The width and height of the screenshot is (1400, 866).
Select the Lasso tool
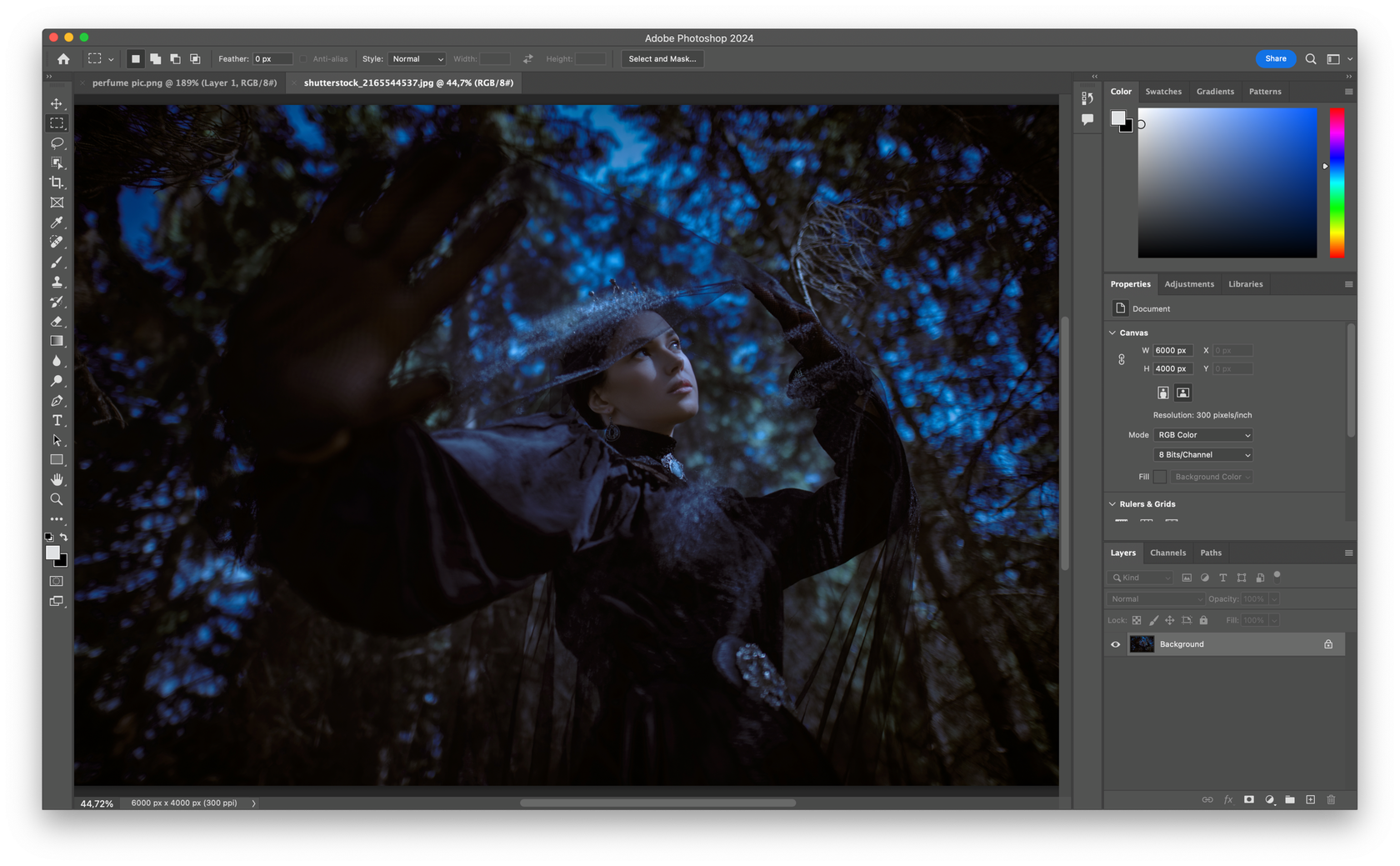(57, 143)
